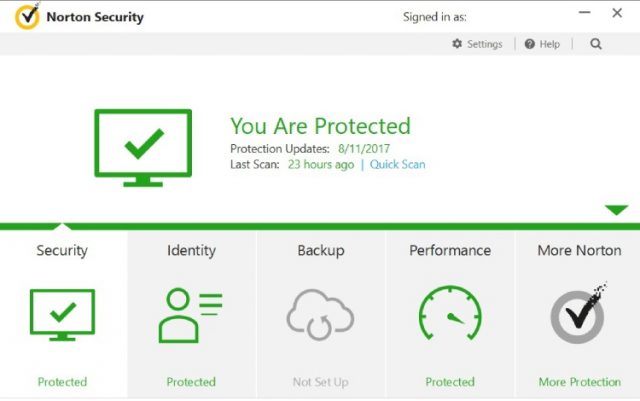Open the Performance tab label
Viewport: 640px width, 401px height.
click(x=450, y=250)
